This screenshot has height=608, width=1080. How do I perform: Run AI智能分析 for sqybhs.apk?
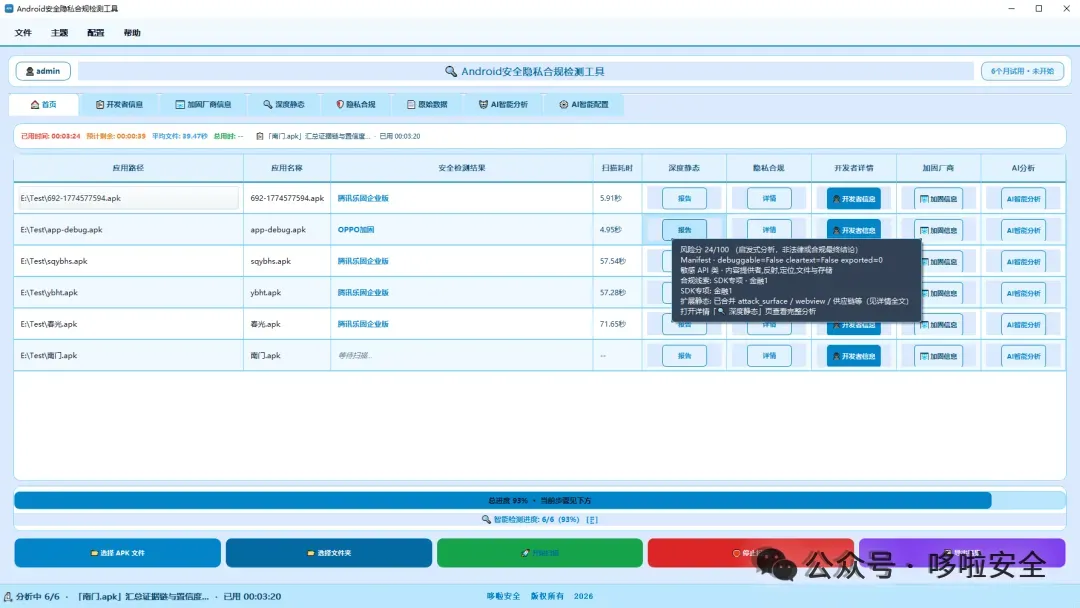[1023, 262]
